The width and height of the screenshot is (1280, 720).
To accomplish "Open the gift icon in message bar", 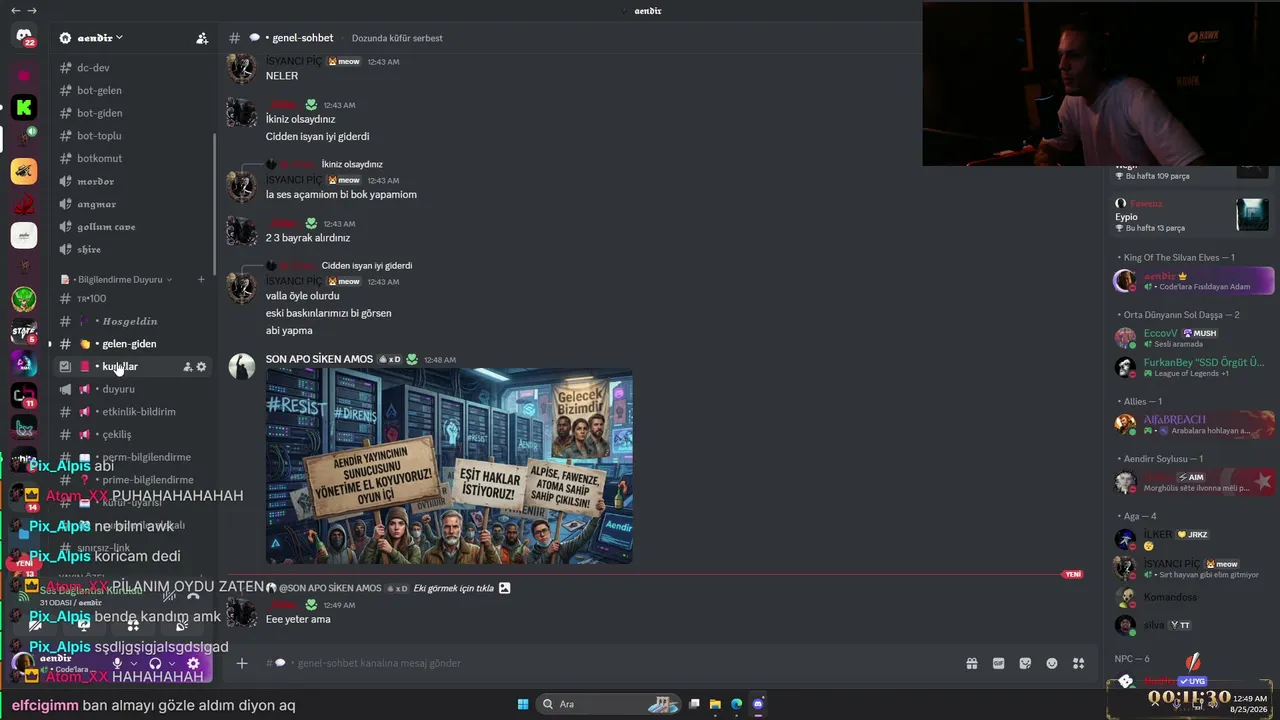I will click(x=971, y=663).
